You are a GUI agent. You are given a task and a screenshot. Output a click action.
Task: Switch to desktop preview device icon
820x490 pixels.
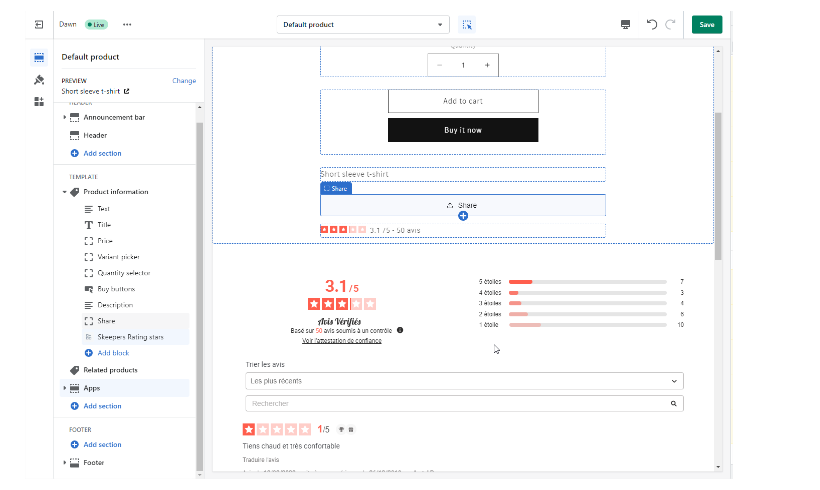point(626,24)
